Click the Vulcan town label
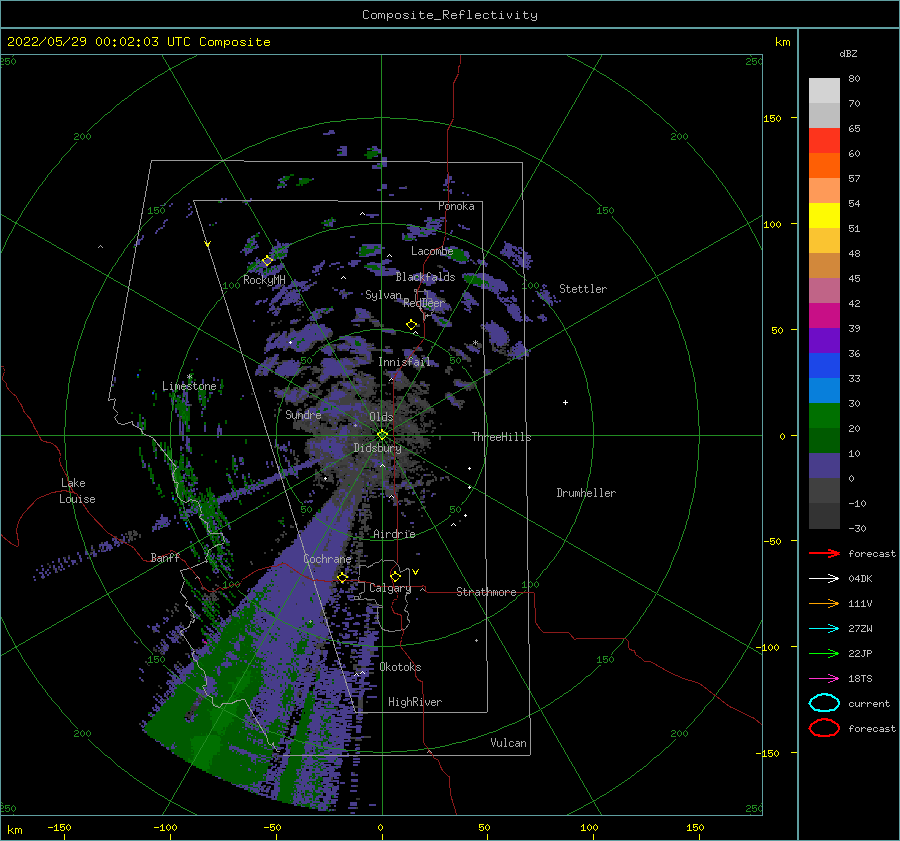Viewport: 900px width, 841px height. point(508,743)
